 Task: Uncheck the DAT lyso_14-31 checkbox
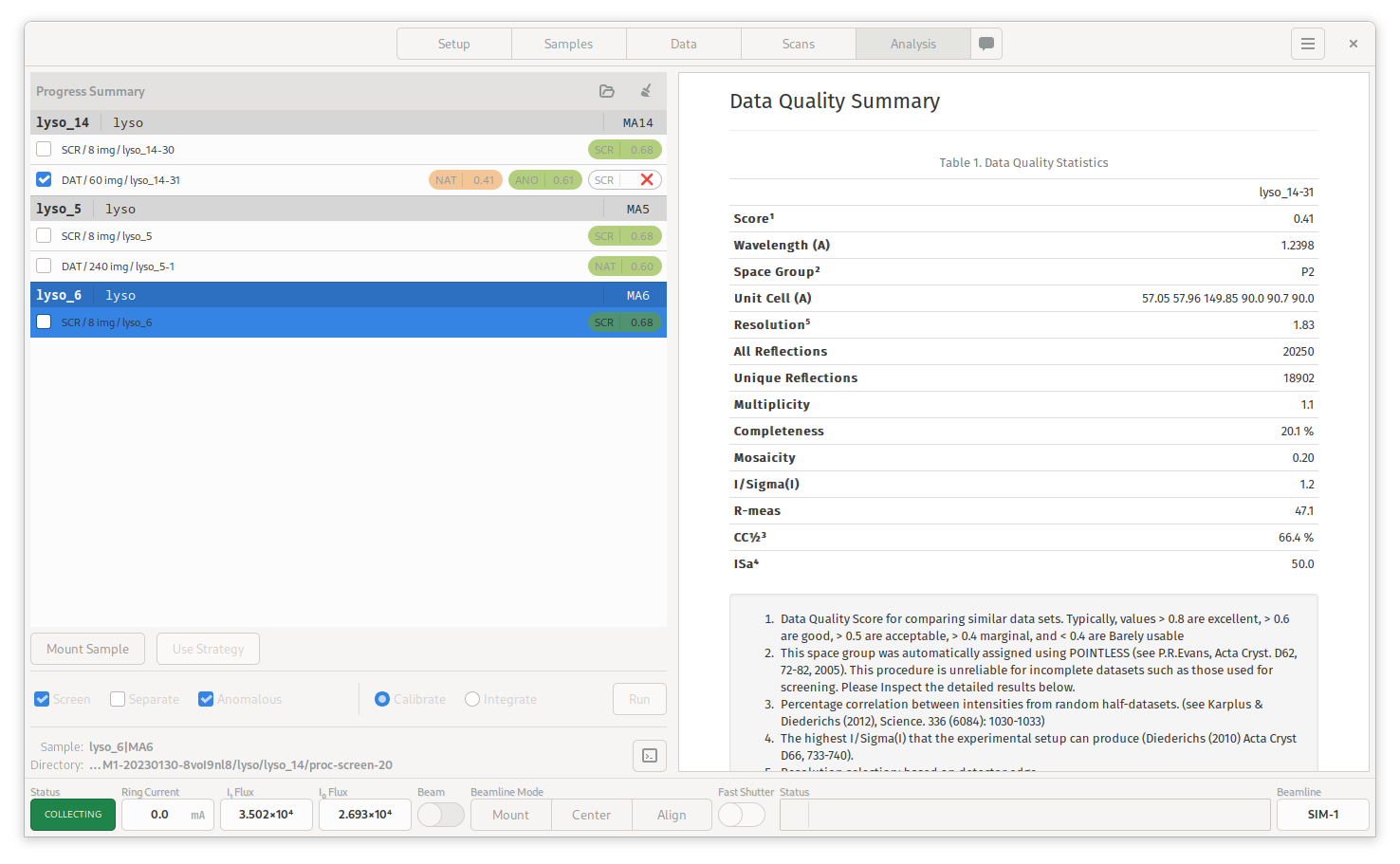44,179
